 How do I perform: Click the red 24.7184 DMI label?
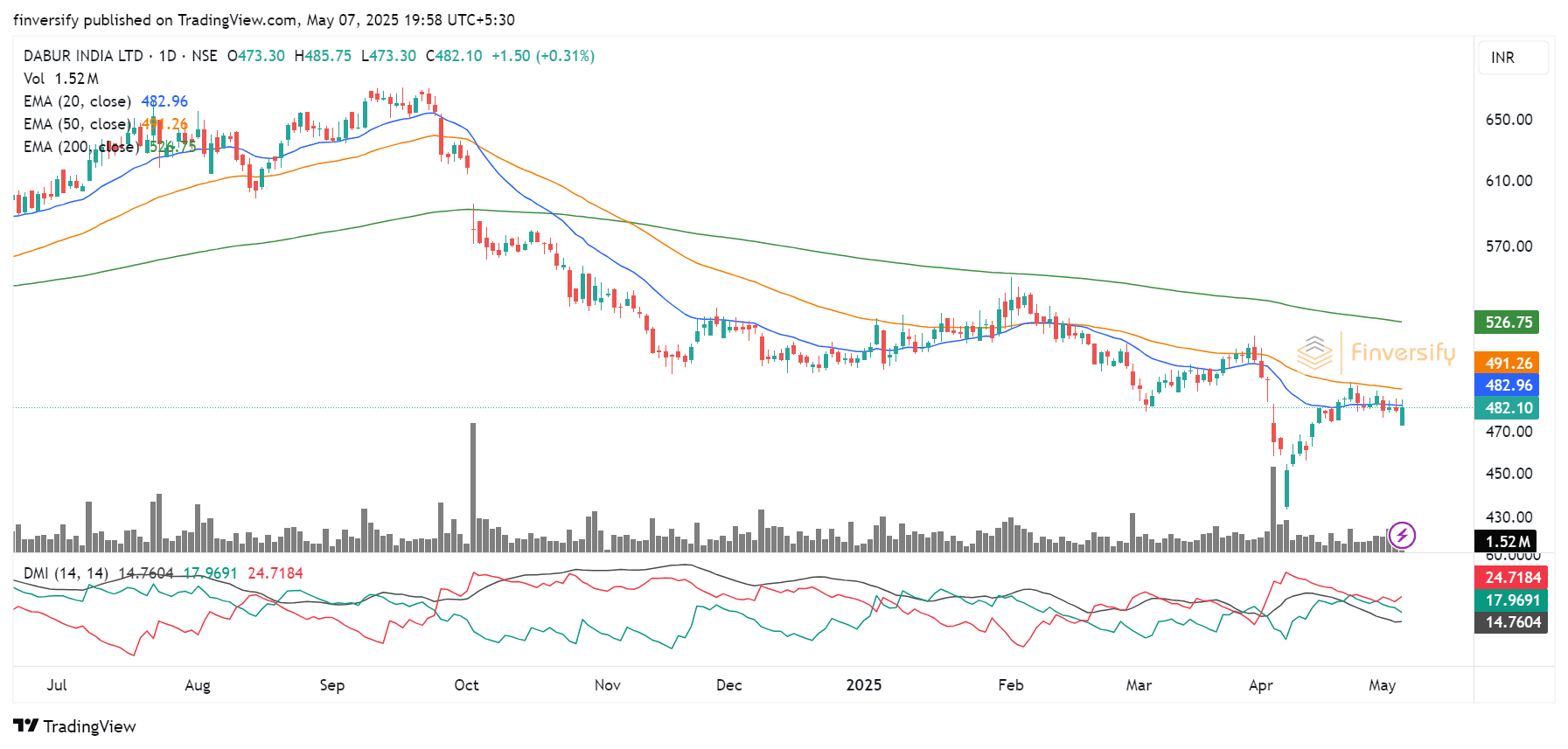tap(1511, 578)
